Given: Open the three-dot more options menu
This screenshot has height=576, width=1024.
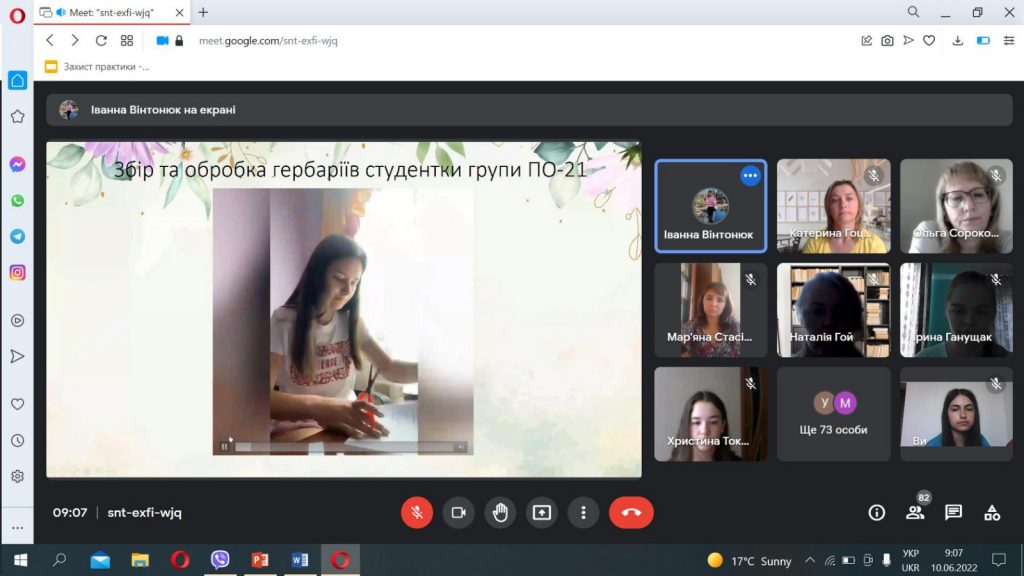Looking at the screenshot, I should (583, 513).
